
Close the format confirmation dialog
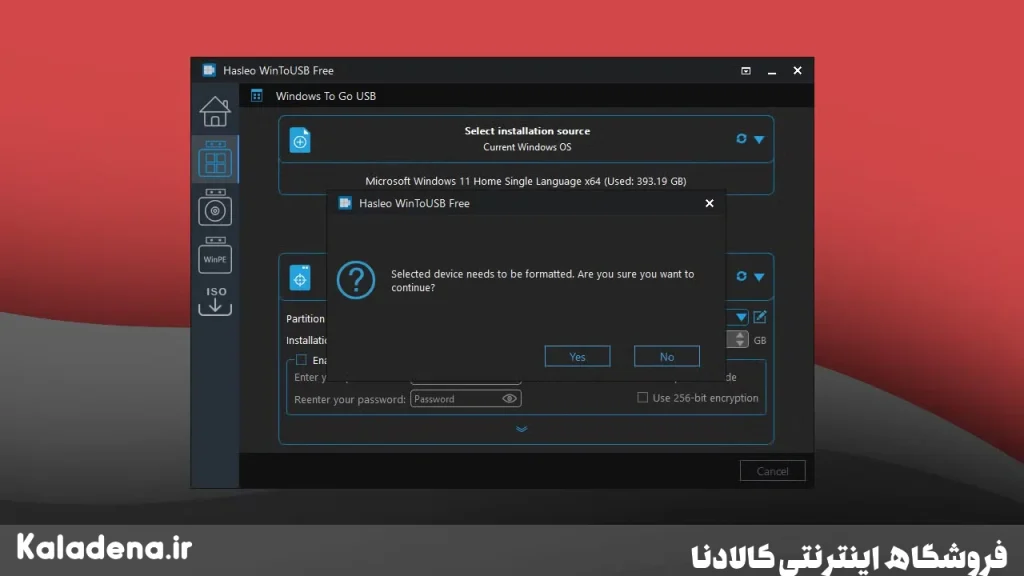pos(709,203)
